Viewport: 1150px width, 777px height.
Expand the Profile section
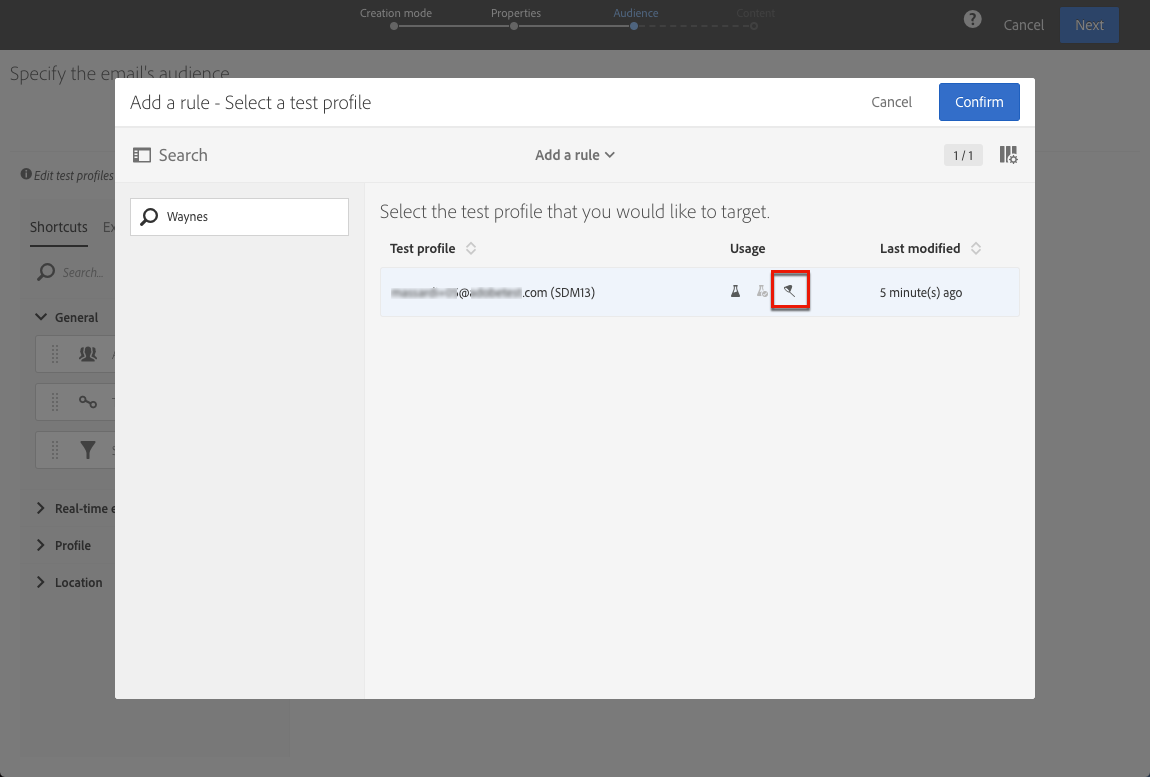(41, 545)
